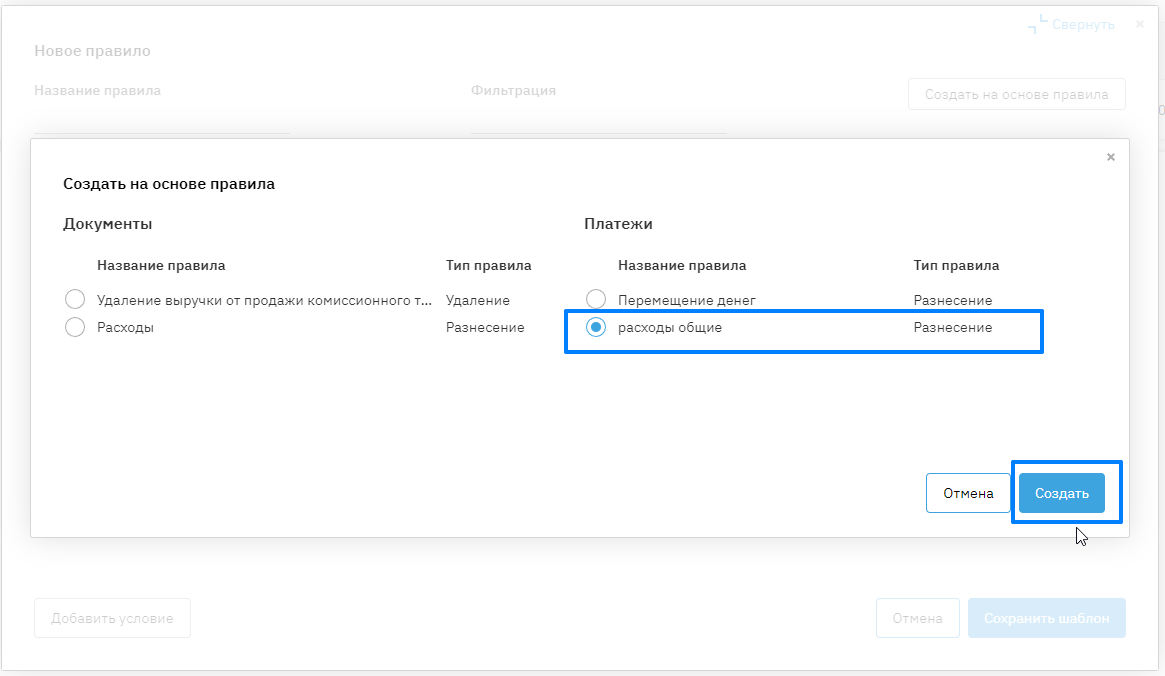Image resolution: width=1165 pixels, height=676 pixels.
Task: Click the Удаление rule type cell
Action: (x=478, y=300)
